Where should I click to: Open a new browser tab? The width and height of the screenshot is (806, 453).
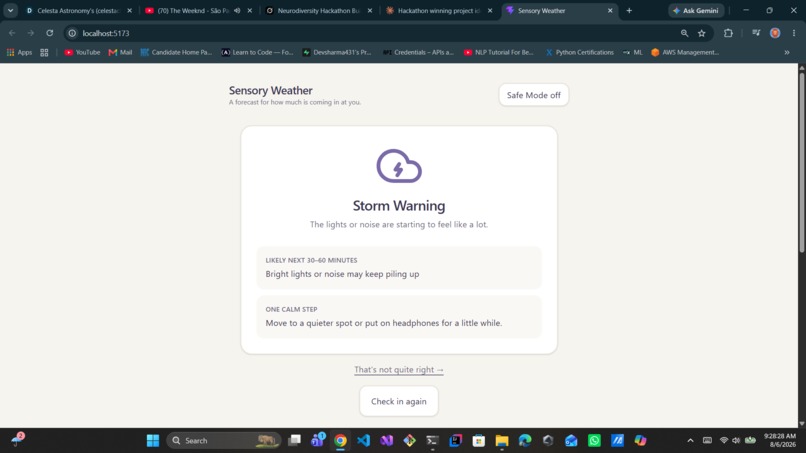click(x=629, y=10)
